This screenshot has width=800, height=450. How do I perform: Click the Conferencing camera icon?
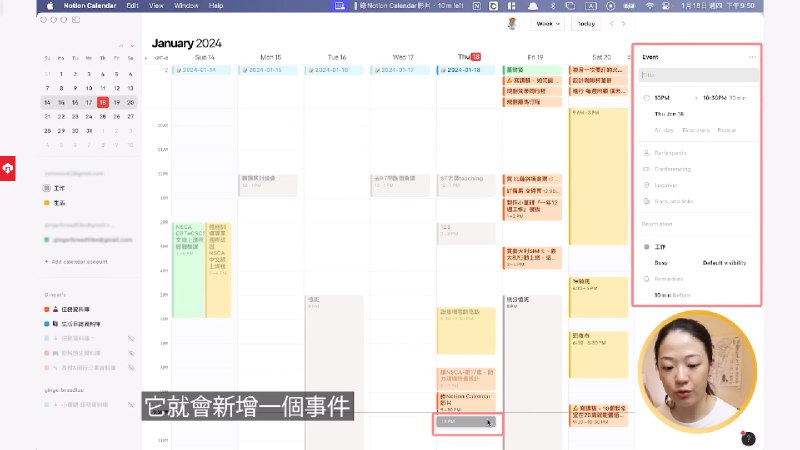(646, 169)
